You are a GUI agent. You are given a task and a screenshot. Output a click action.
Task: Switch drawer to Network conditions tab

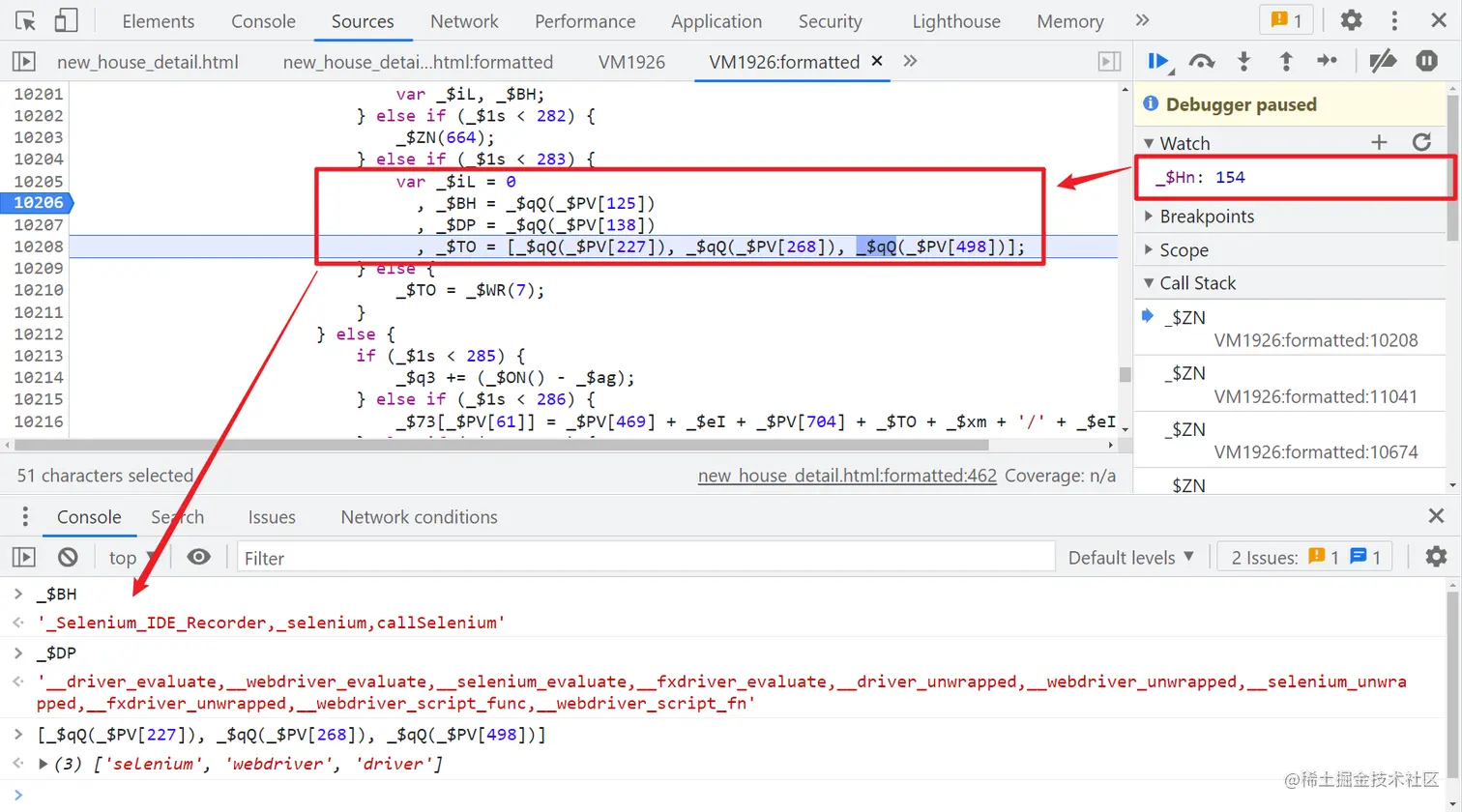point(419,517)
